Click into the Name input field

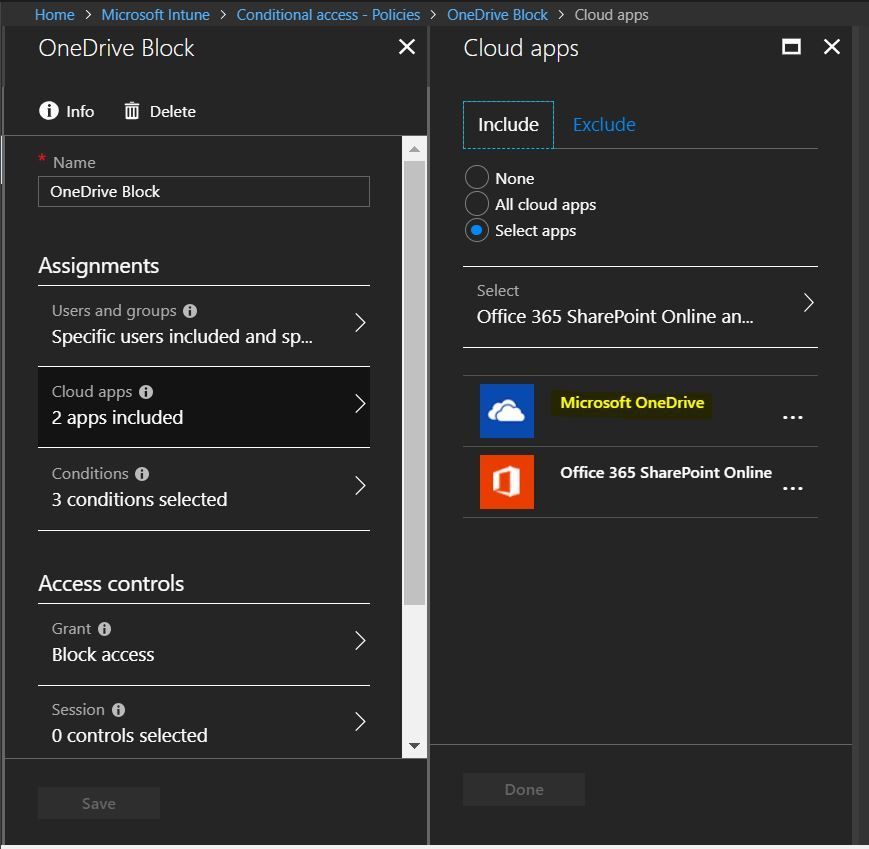pos(203,191)
